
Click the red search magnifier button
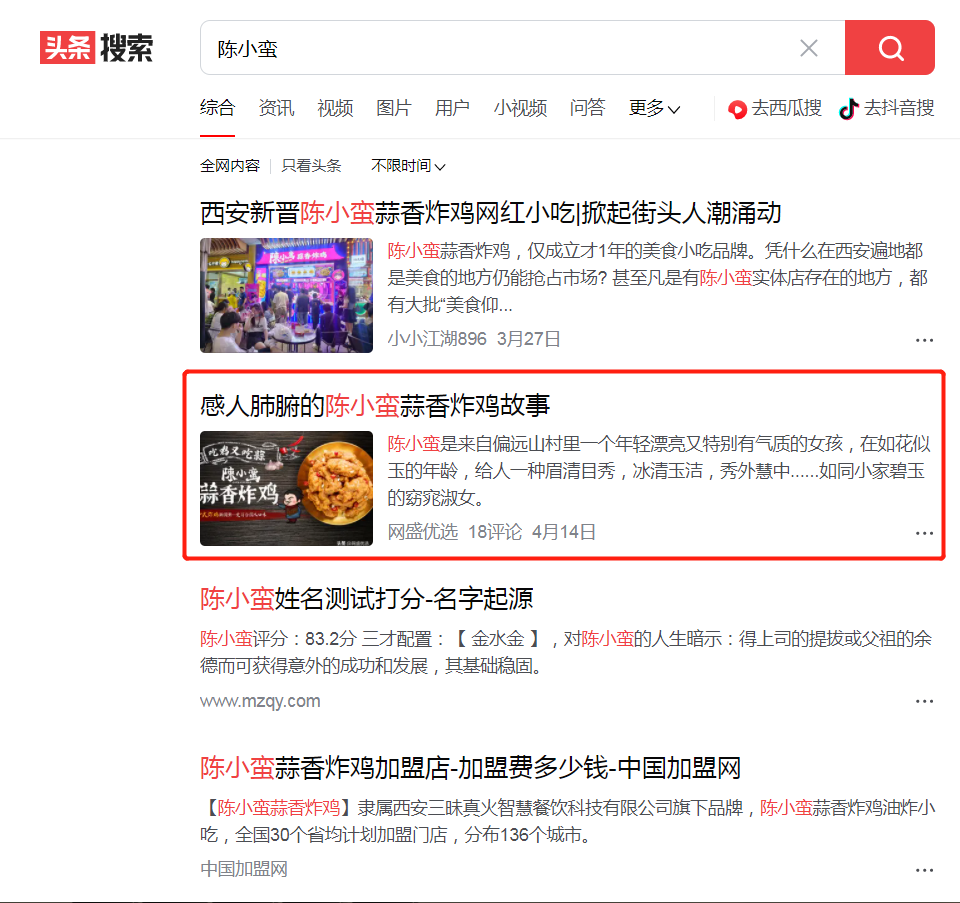(890, 48)
